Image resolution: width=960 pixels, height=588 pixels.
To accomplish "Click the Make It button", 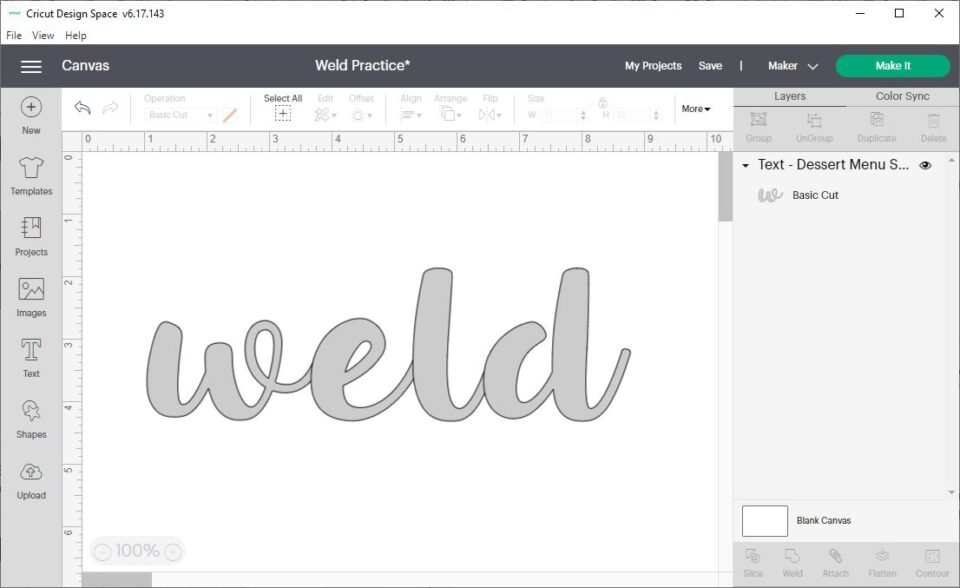I will click(x=893, y=65).
